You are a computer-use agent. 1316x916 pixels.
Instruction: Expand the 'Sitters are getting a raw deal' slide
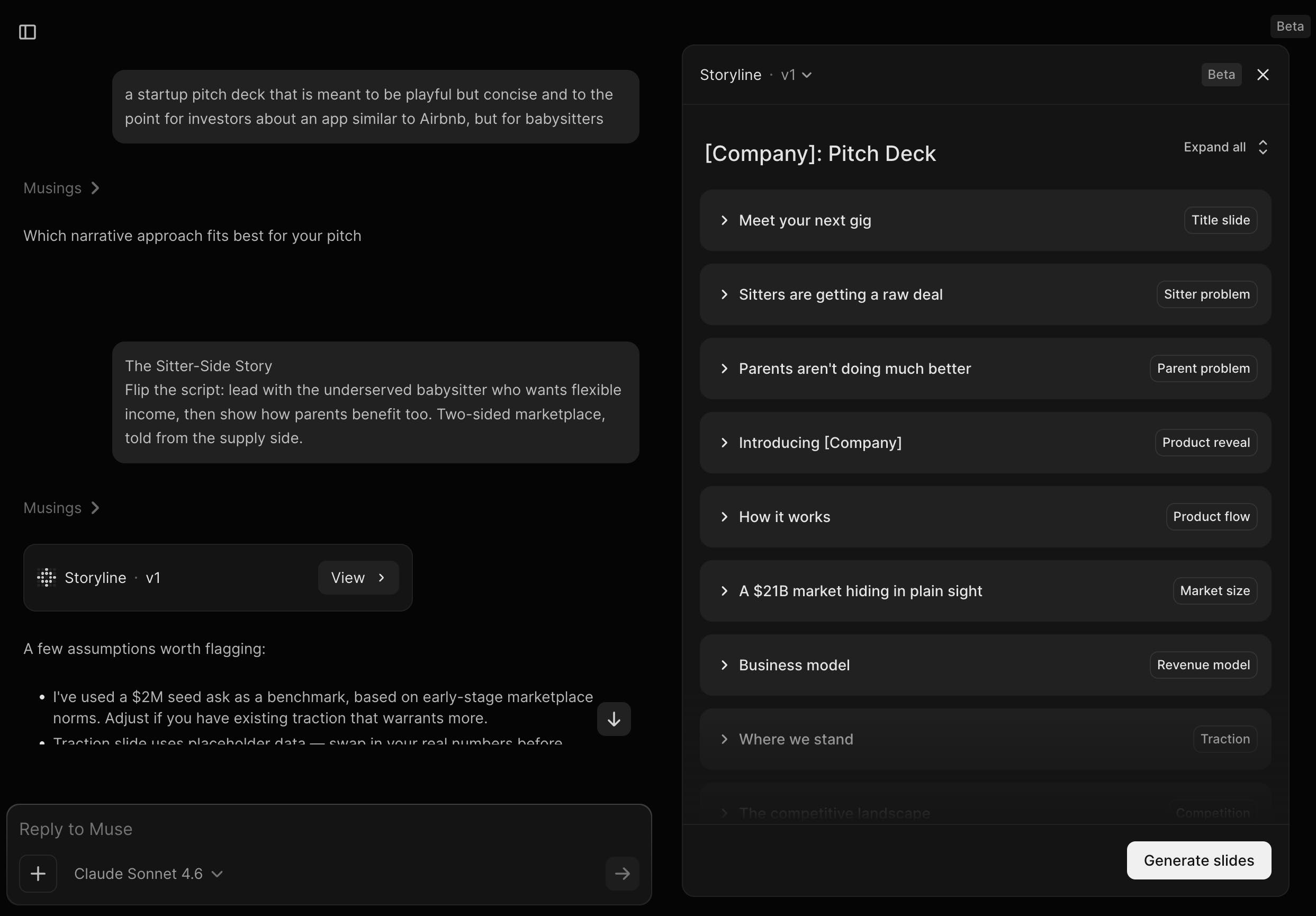(725, 294)
